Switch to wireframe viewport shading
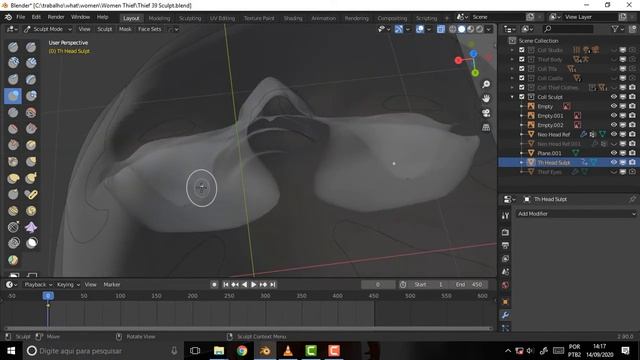 [x=453, y=29]
